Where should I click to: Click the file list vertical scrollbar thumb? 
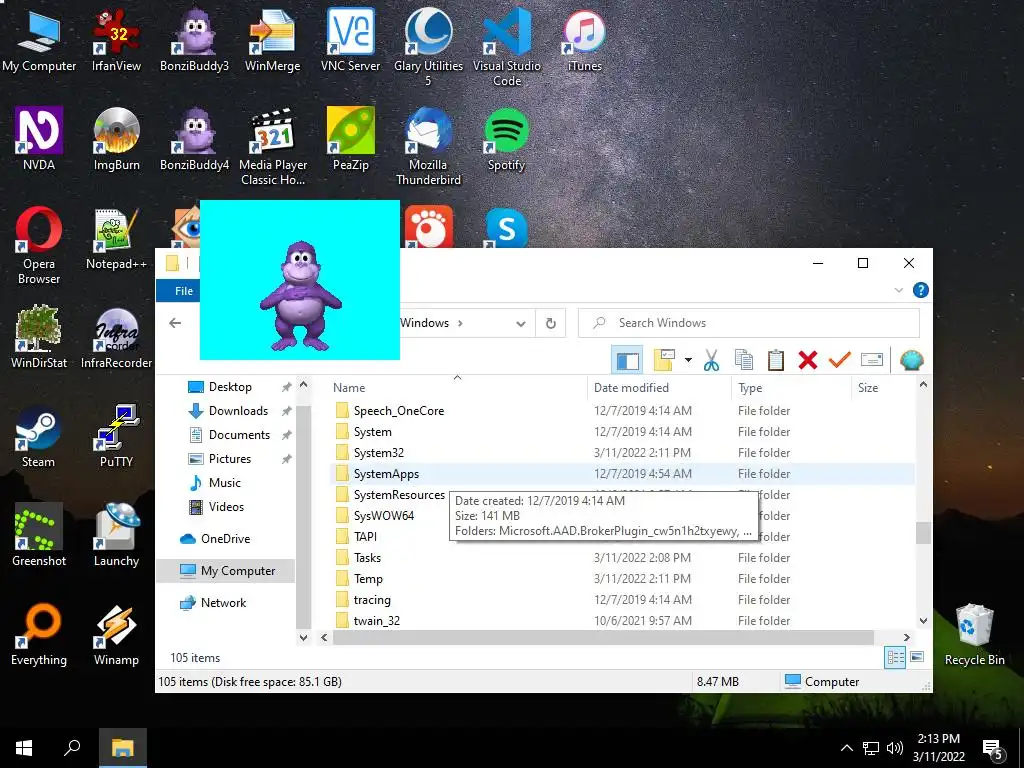[x=923, y=533]
